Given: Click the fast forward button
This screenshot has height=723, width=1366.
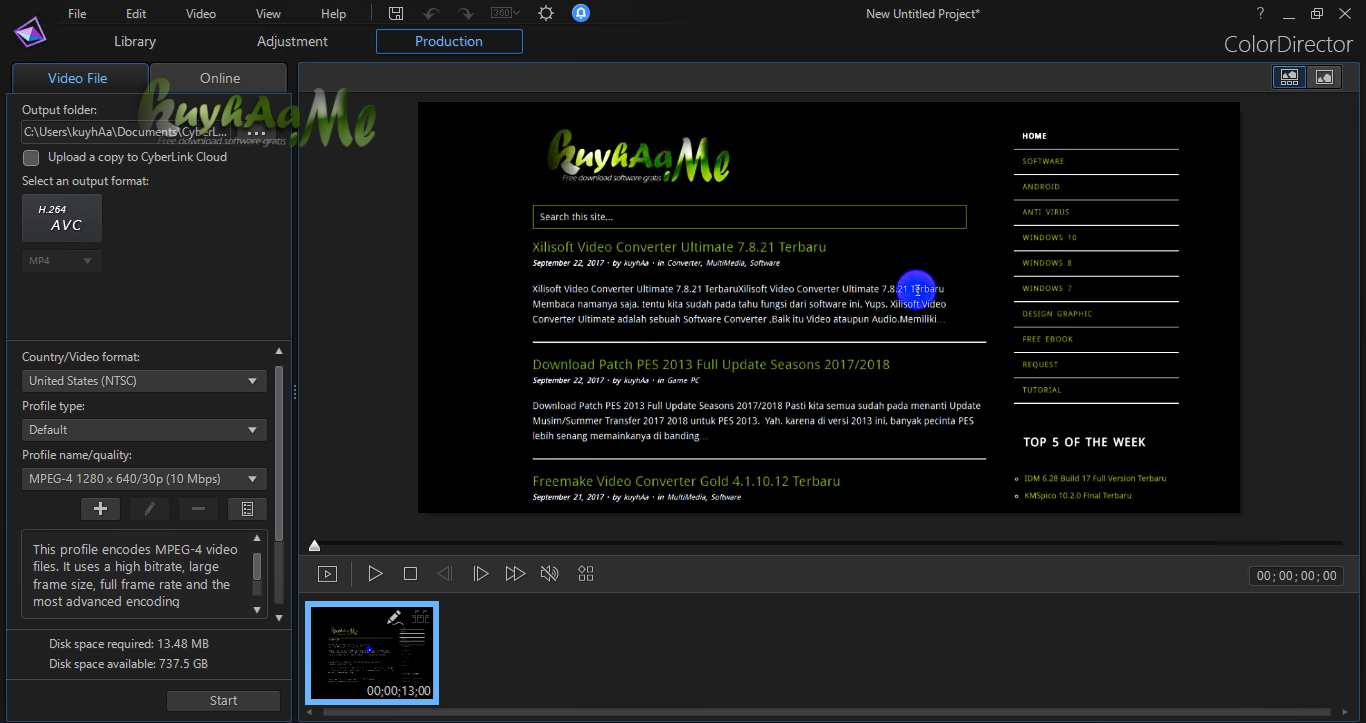Looking at the screenshot, I should pos(515,573).
